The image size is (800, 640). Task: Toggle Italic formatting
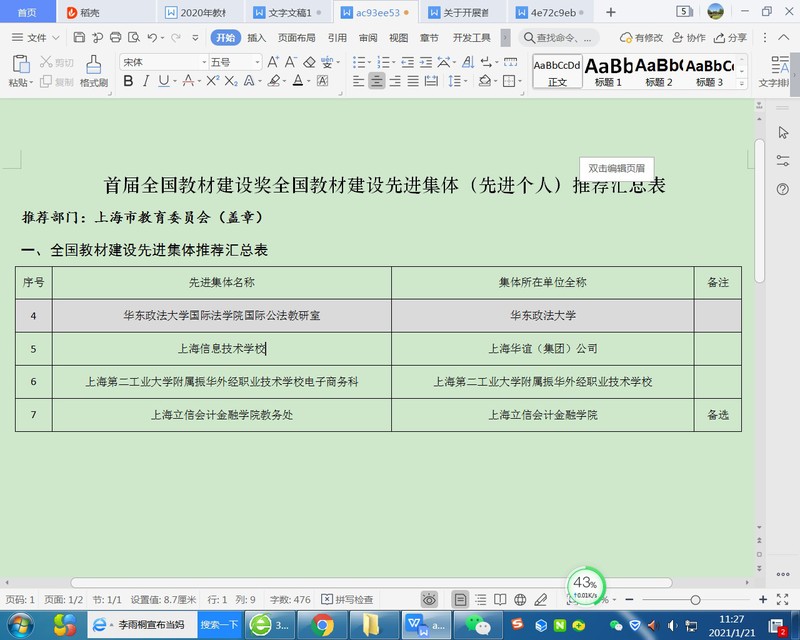[x=146, y=81]
